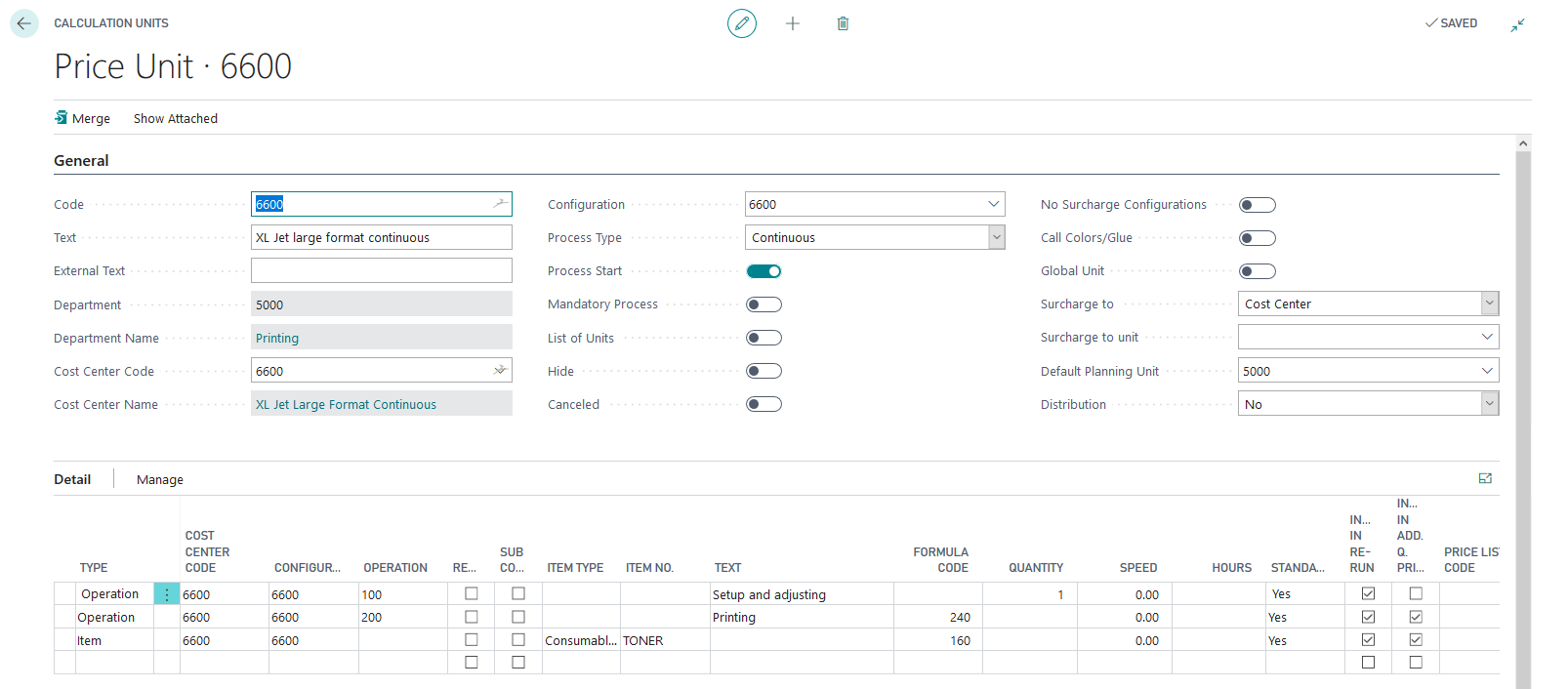Viewport: 1568px width, 689px height.
Task: Click operation 100 cell
Action: pyautogui.click(x=403, y=594)
